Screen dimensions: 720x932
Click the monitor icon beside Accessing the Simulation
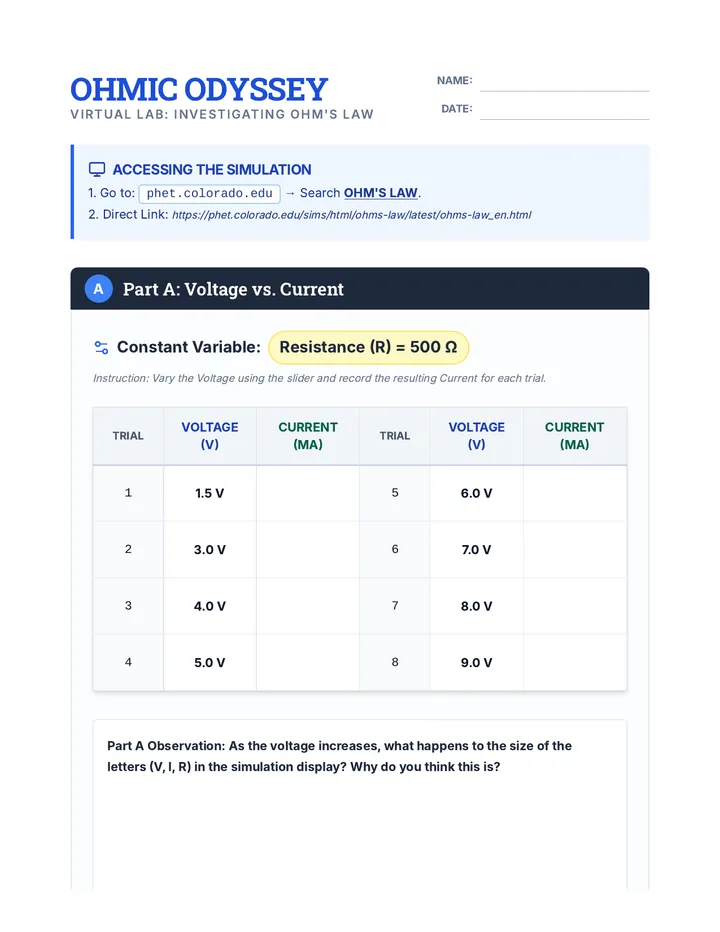tap(97, 169)
